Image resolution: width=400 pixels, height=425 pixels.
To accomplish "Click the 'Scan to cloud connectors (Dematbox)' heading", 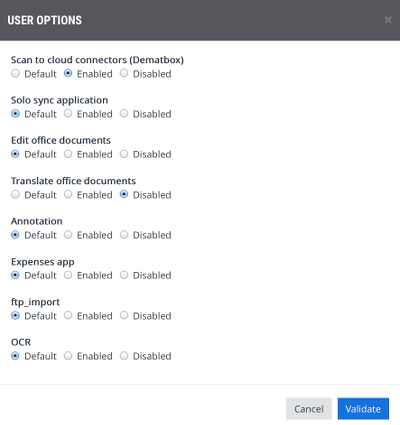I will tap(97, 60).
